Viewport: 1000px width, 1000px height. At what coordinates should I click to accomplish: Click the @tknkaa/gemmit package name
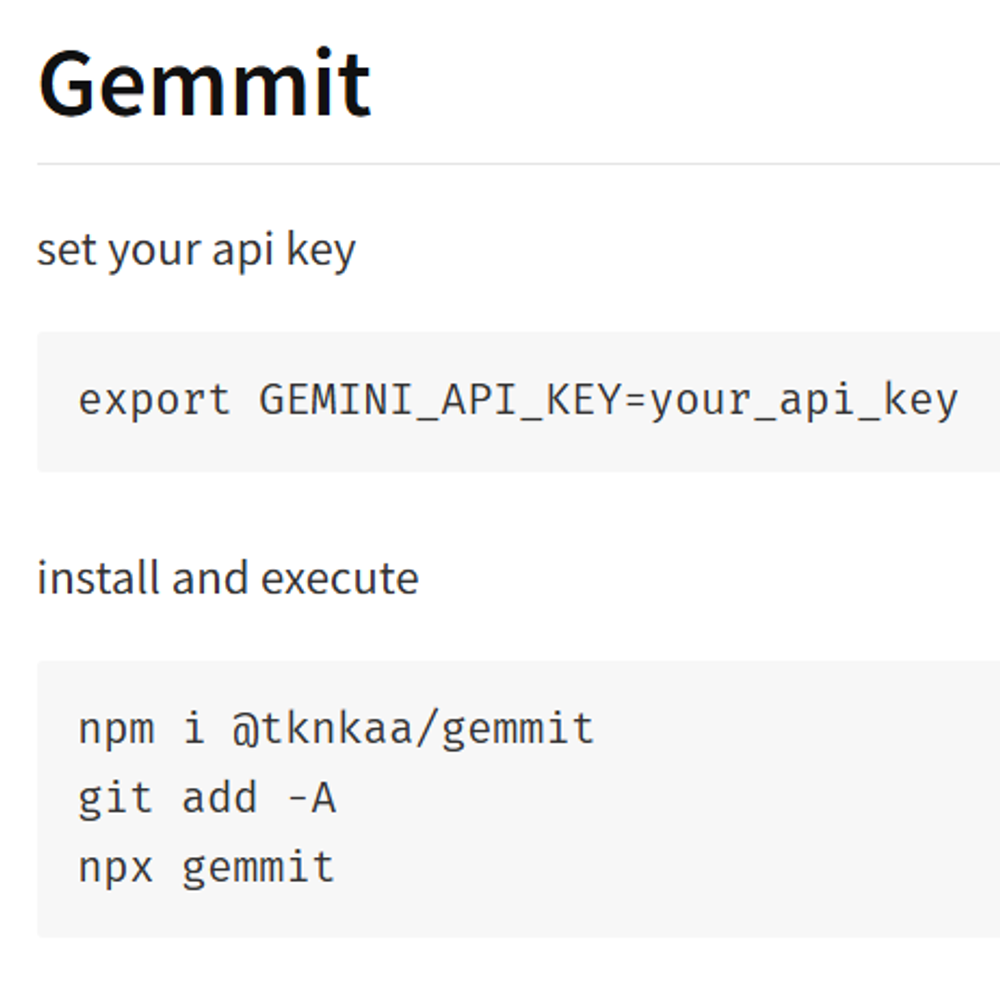[413, 729]
